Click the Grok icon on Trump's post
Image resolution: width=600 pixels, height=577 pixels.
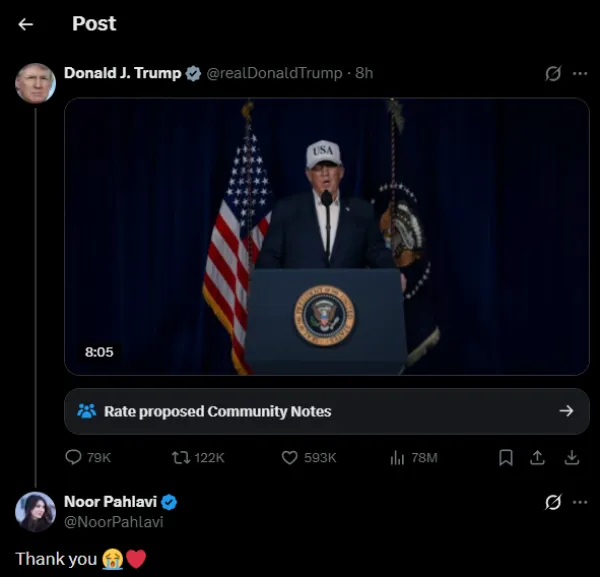552,74
